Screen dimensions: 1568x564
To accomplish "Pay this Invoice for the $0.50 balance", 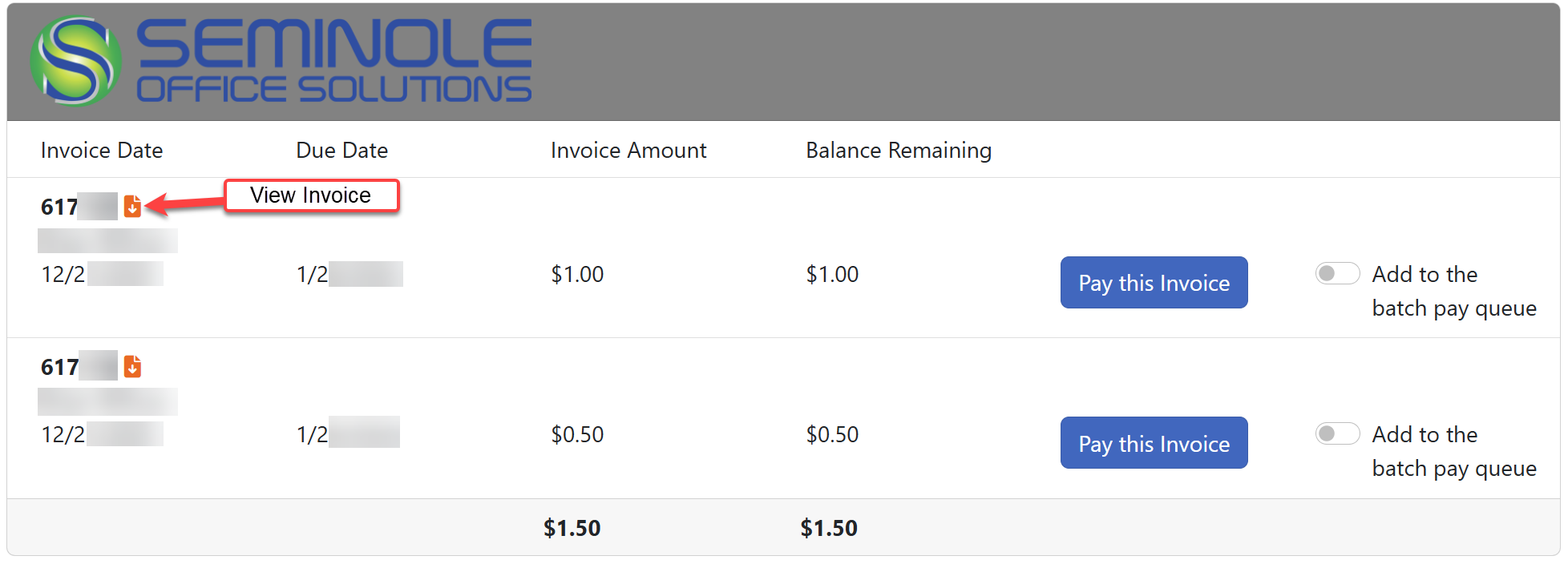I will [x=1154, y=442].
